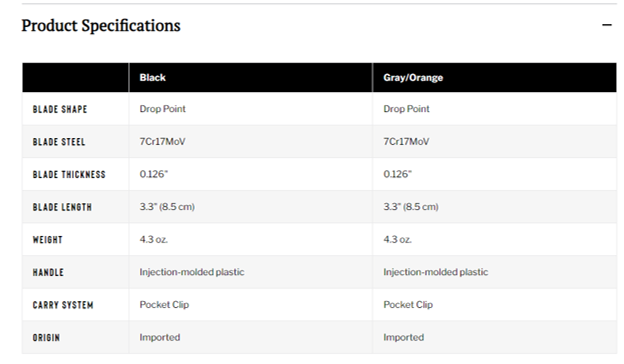Click Injection-molded plastic in Gray/Orange column
Screen dimensions: 624x364
(436, 272)
